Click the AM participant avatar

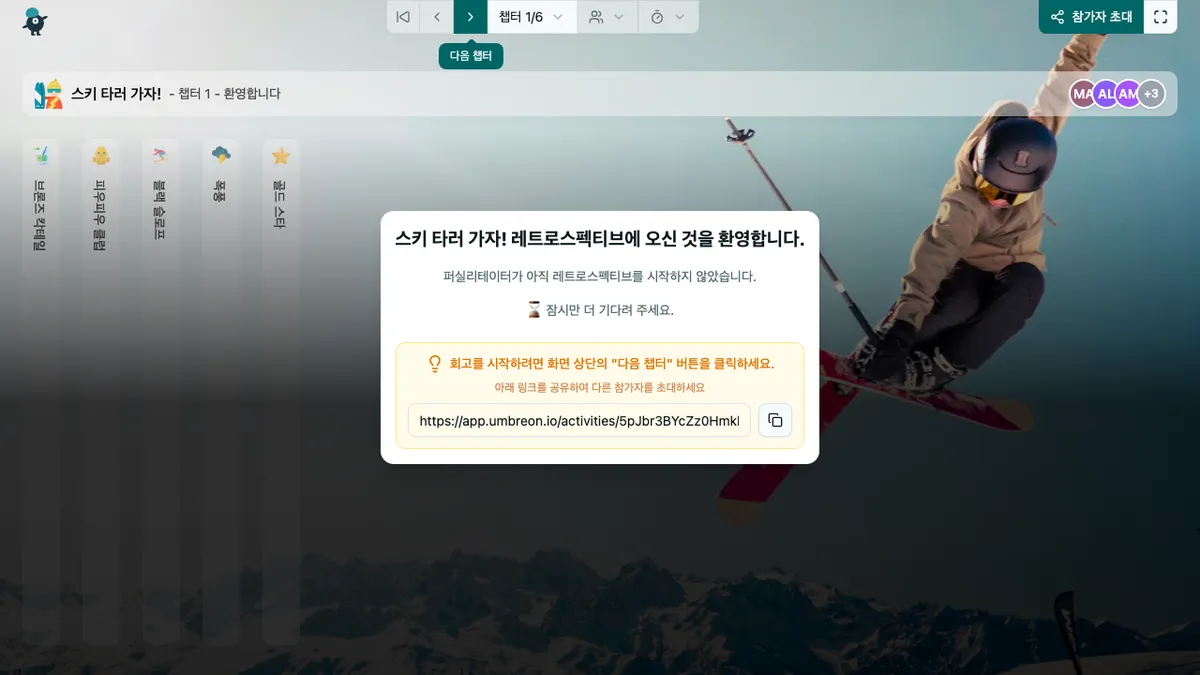click(x=1128, y=94)
